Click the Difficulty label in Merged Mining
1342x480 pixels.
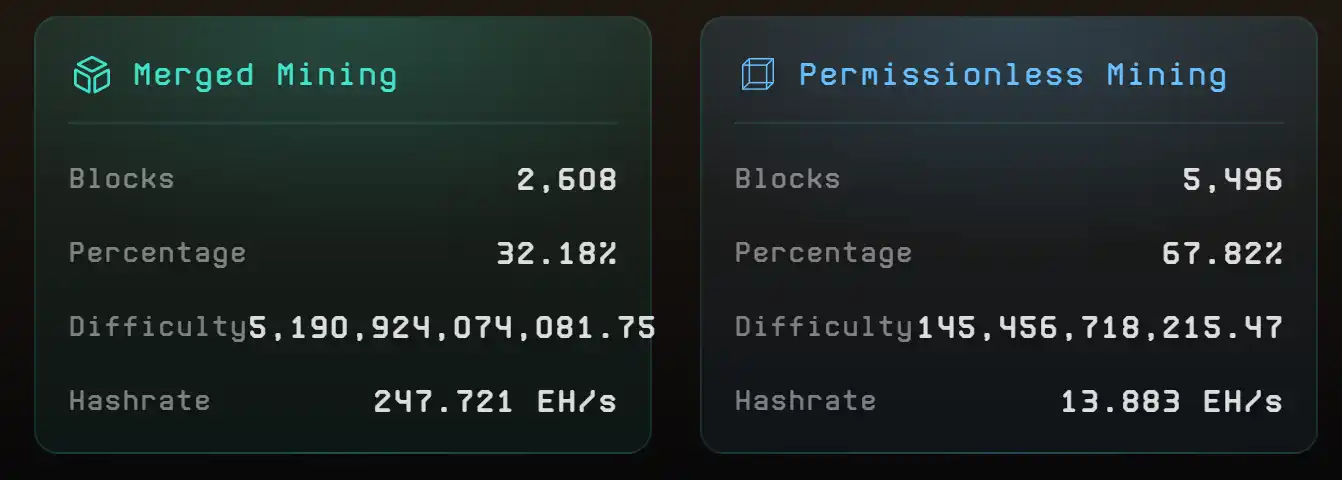point(157,327)
